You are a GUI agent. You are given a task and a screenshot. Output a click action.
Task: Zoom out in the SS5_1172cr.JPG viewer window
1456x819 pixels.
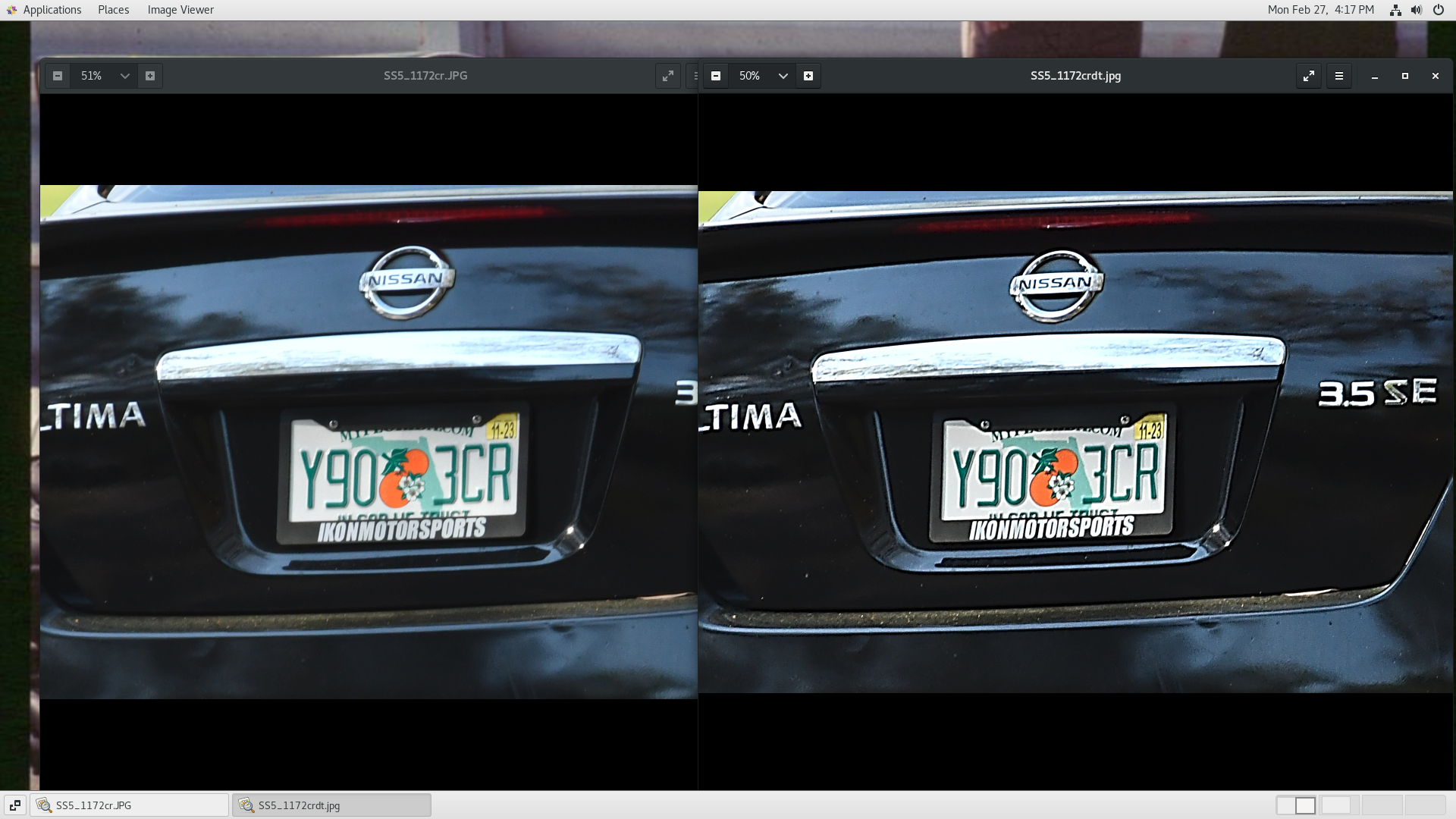(x=58, y=76)
